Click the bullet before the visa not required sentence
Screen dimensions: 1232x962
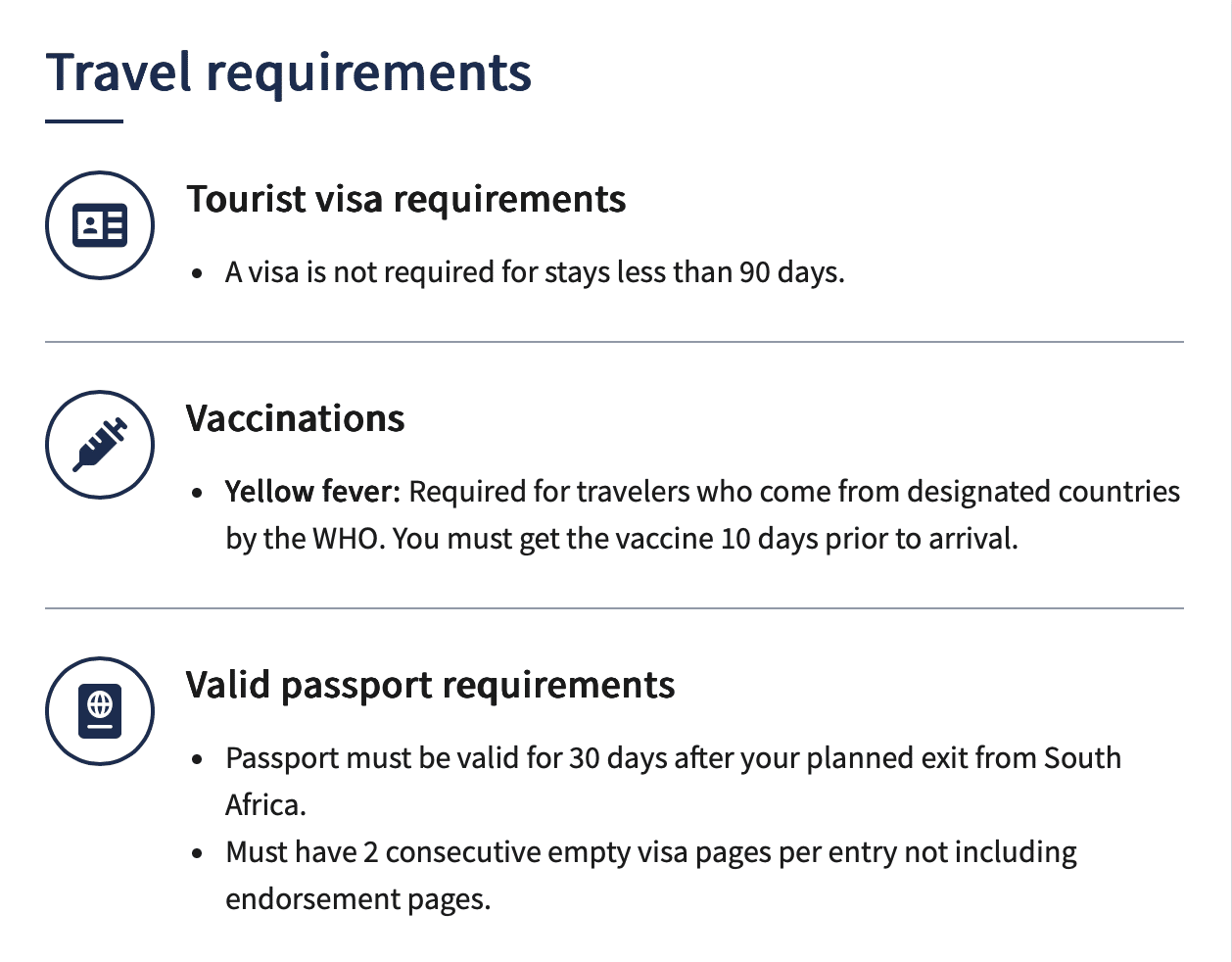click(x=198, y=274)
